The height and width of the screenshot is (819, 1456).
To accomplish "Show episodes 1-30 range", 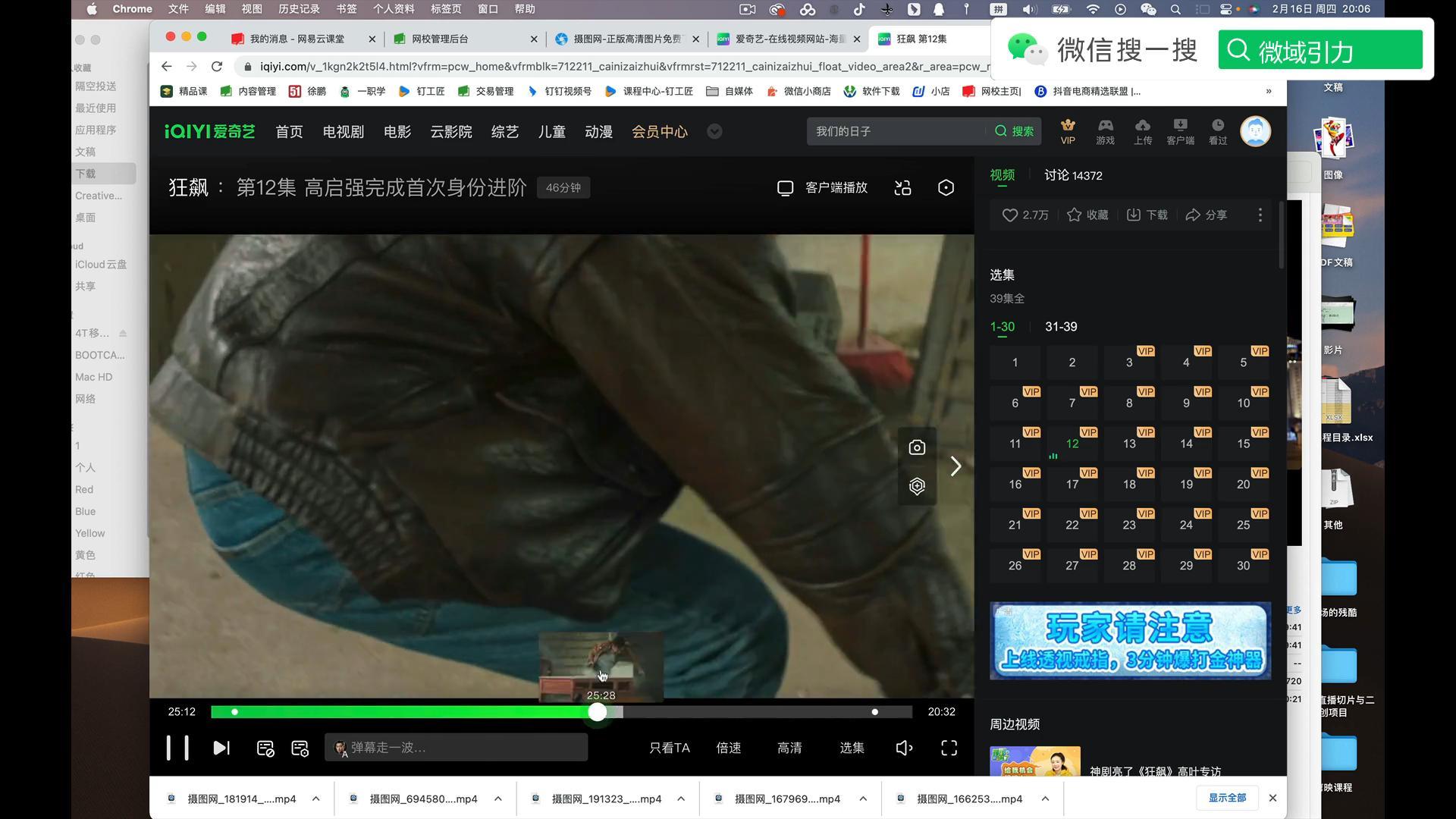I will pos(1002,327).
